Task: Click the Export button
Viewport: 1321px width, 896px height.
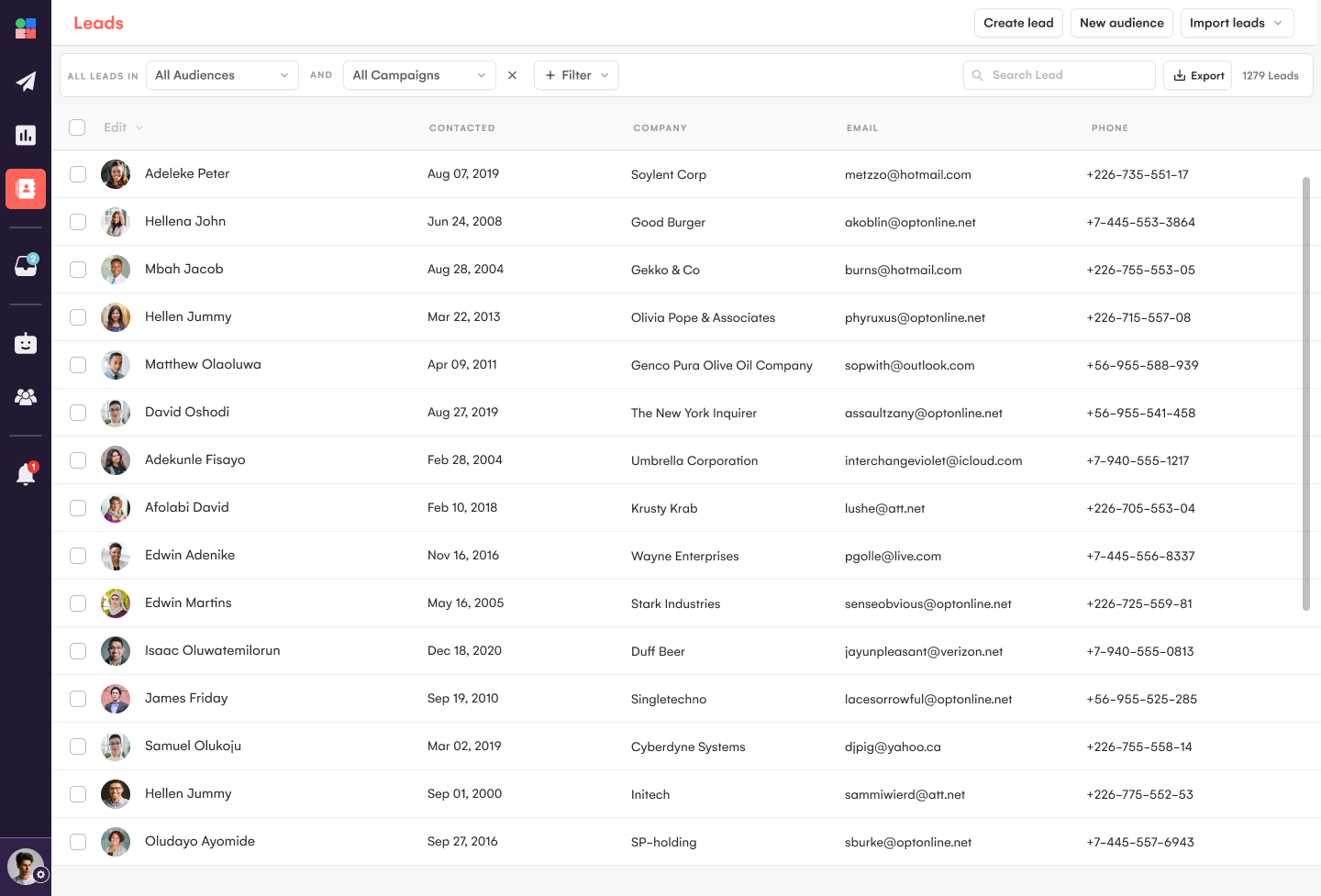Action: click(1197, 75)
